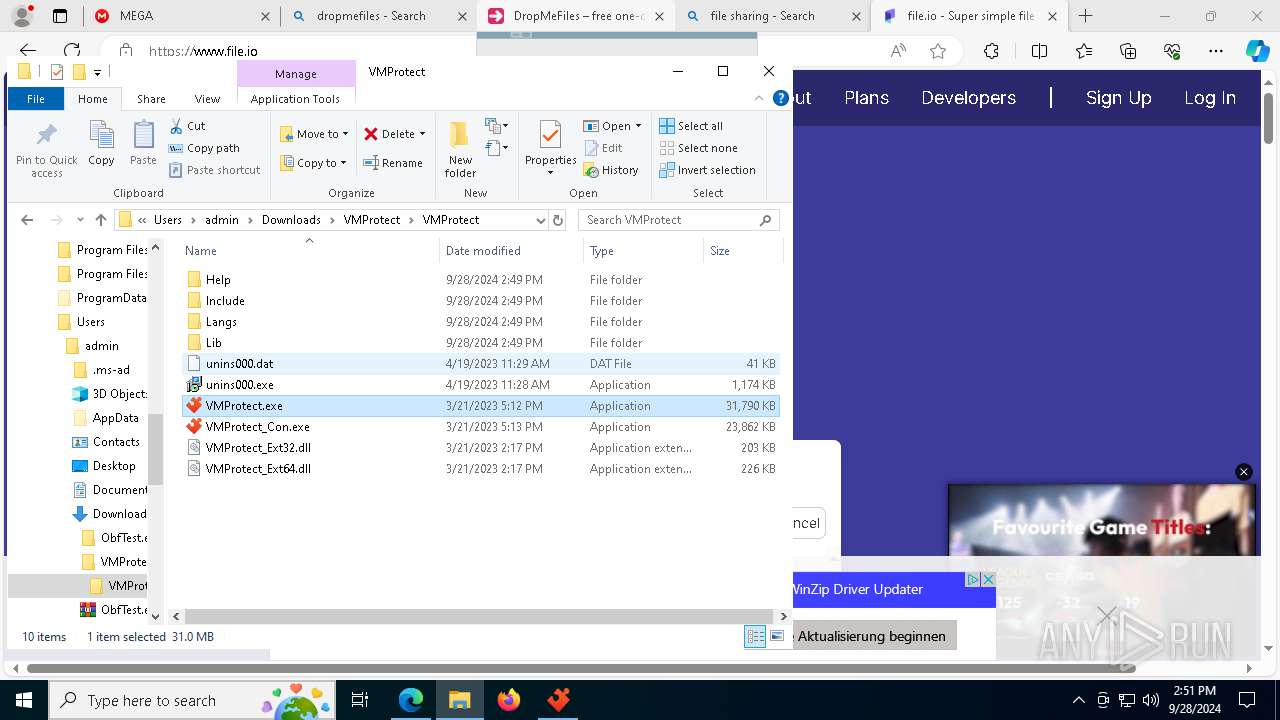Image resolution: width=1280 pixels, height=720 pixels.
Task: Switch to the Share ribbon tab
Action: tap(151, 99)
